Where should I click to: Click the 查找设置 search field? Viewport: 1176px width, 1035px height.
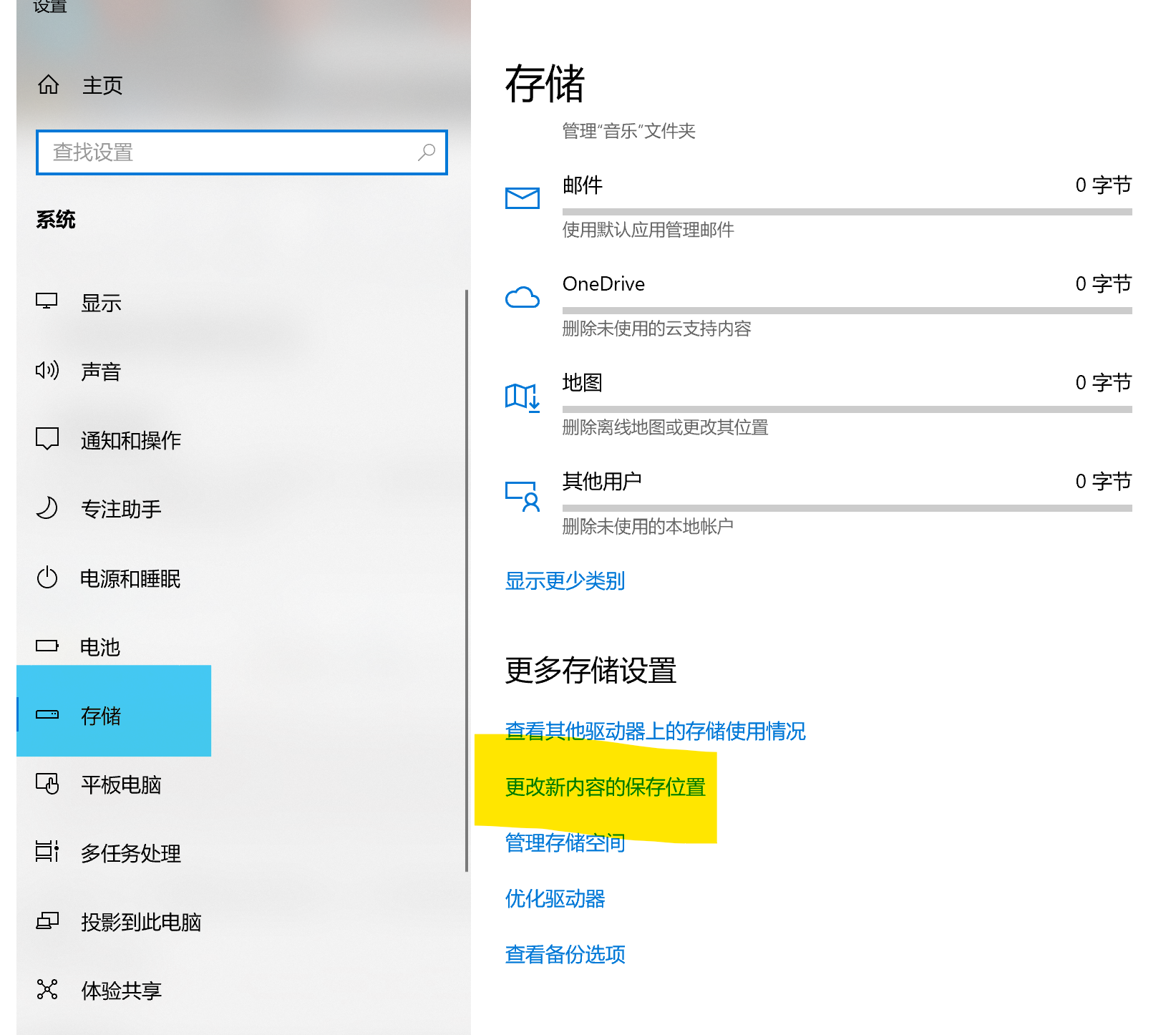[x=242, y=152]
